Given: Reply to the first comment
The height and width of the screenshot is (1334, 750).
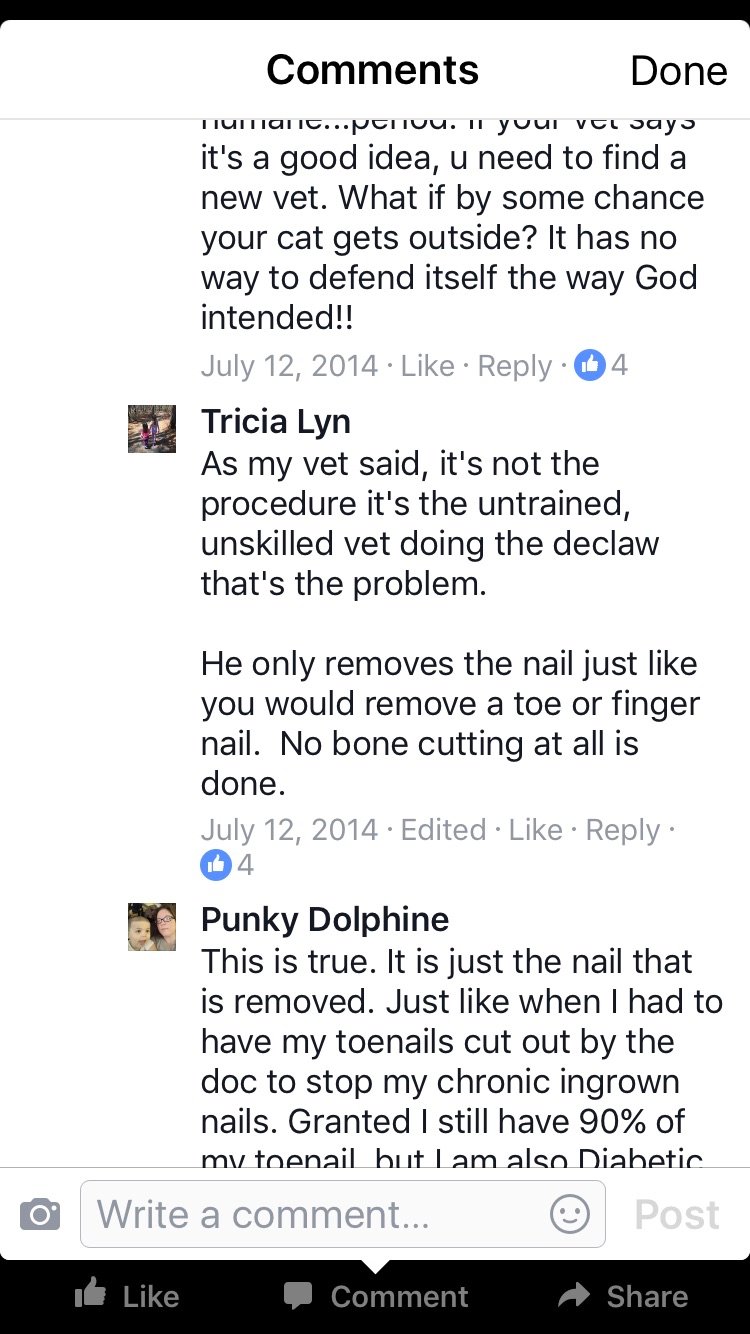Looking at the screenshot, I should (x=515, y=366).
